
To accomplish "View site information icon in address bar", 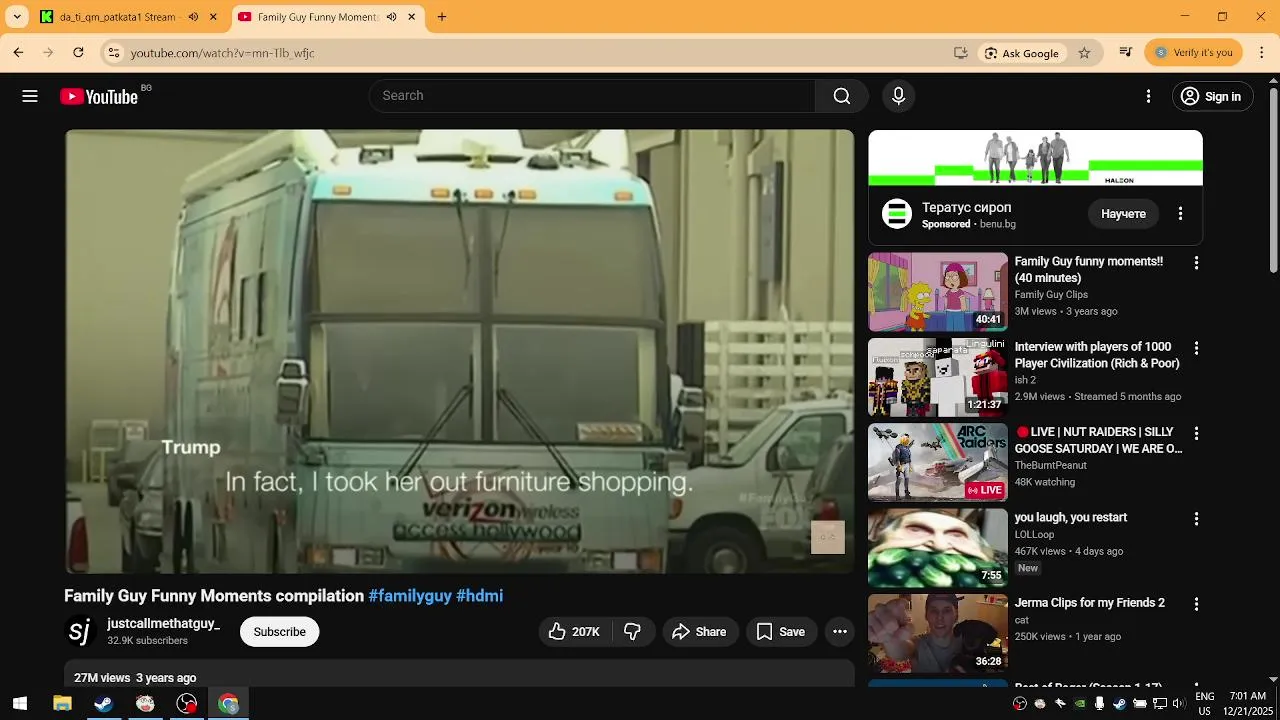I will pos(114,53).
